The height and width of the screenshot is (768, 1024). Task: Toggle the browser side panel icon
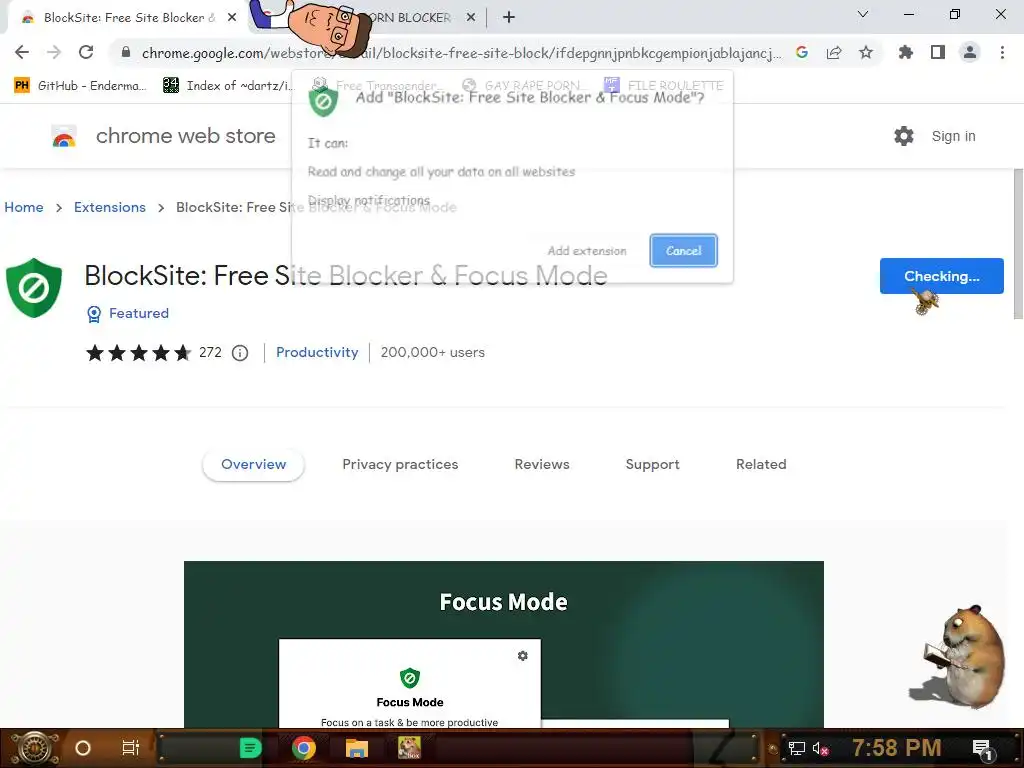tap(938, 52)
